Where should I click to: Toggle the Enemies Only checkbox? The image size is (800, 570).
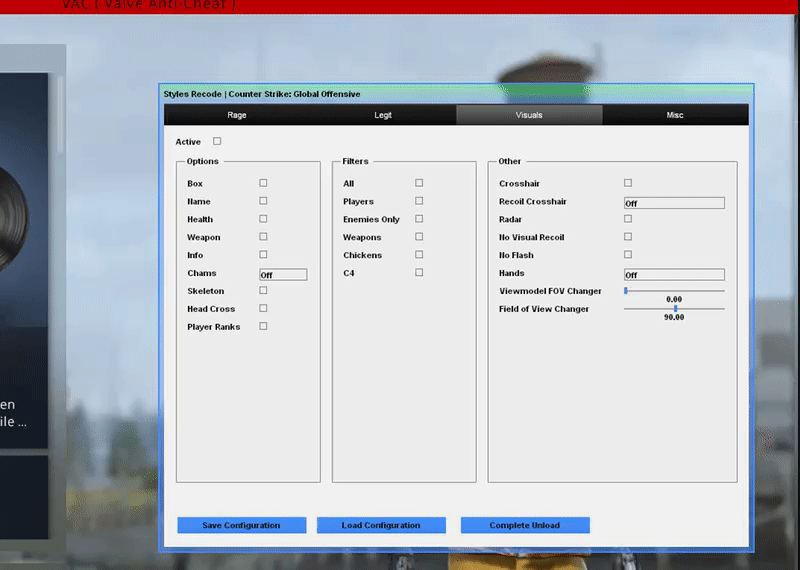coord(419,218)
